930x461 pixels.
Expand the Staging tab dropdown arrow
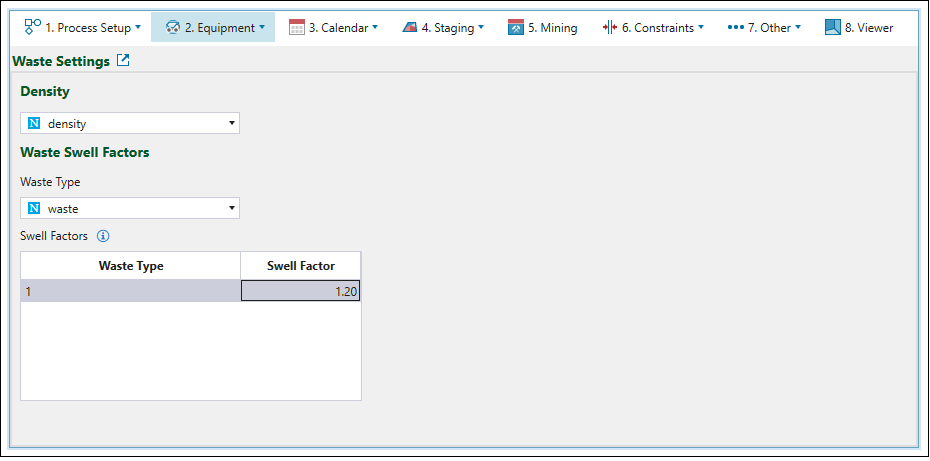tap(481, 27)
